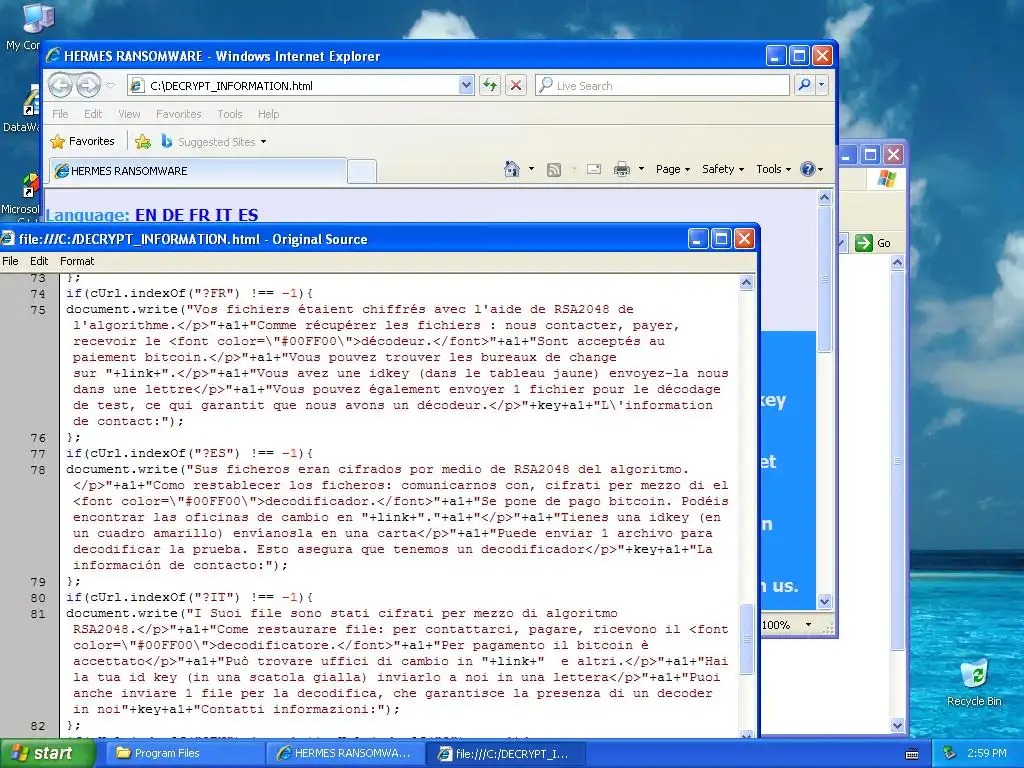Click scroll-down arrow of the IE page scrollbar
This screenshot has height=768, width=1024.
click(824, 601)
